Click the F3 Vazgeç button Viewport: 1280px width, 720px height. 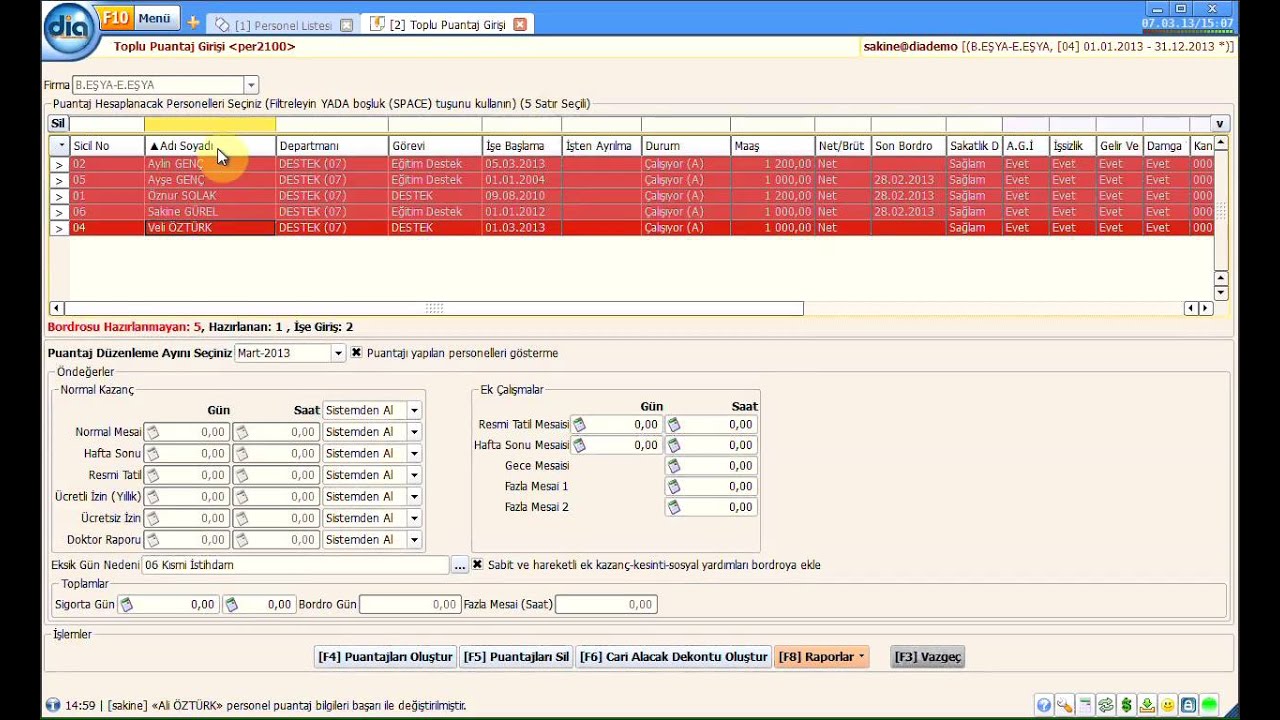[x=927, y=657]
